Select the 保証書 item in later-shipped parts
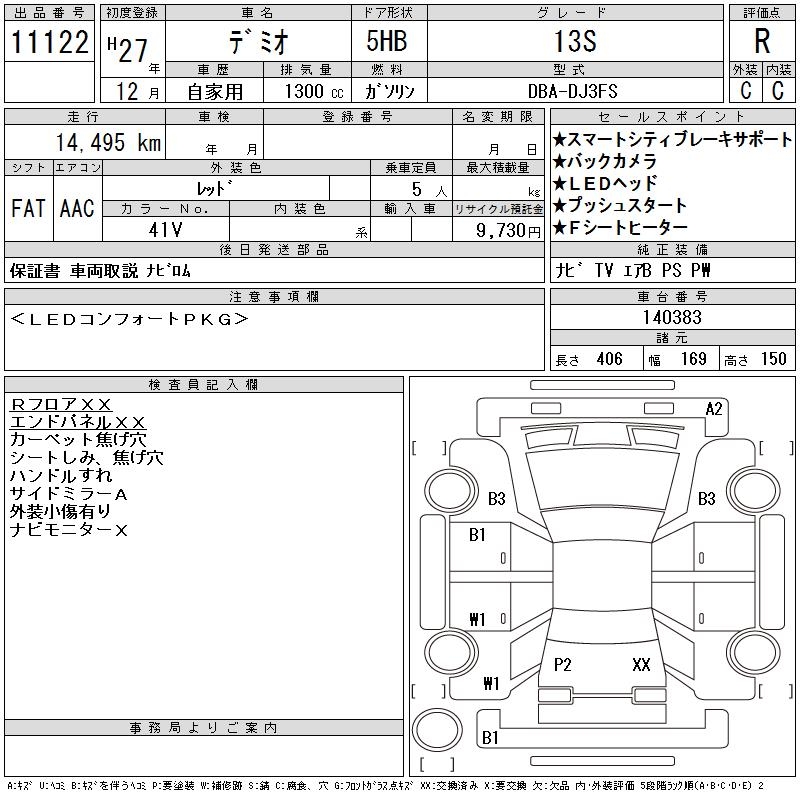 click(35, 271)
